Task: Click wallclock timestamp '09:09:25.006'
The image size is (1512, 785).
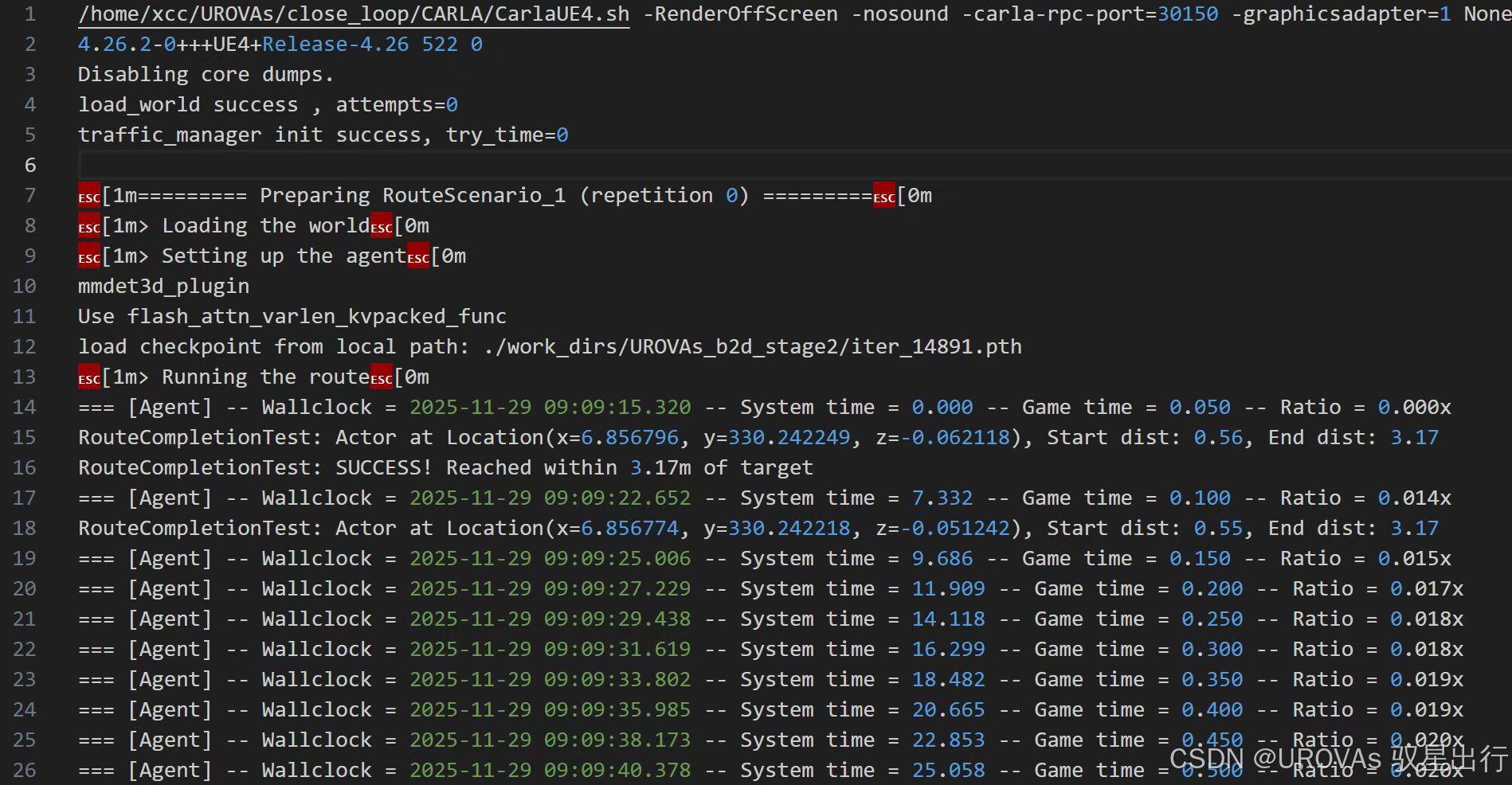Action: tap(617, 559)
